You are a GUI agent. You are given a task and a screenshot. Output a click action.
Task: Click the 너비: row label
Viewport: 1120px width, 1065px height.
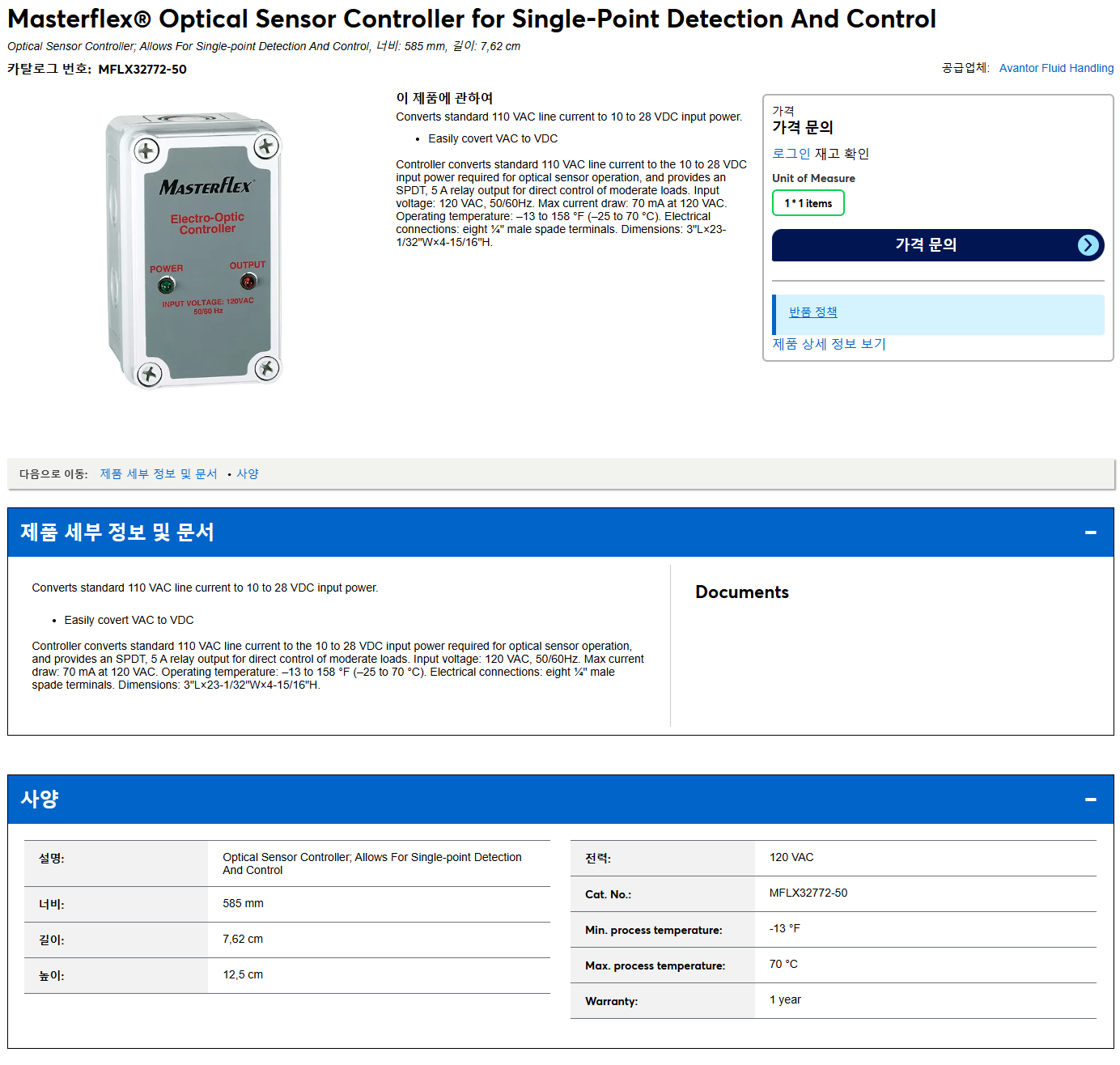[52, 904]
